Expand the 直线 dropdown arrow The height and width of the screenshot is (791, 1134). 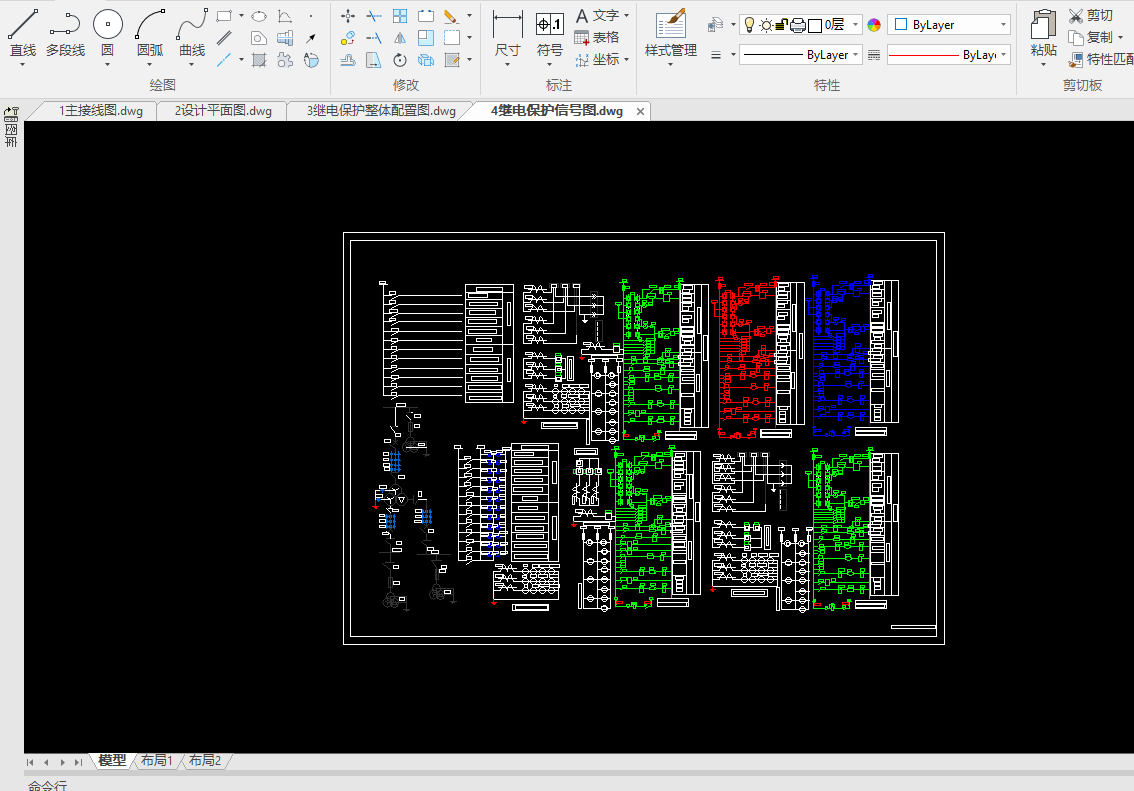22,64
